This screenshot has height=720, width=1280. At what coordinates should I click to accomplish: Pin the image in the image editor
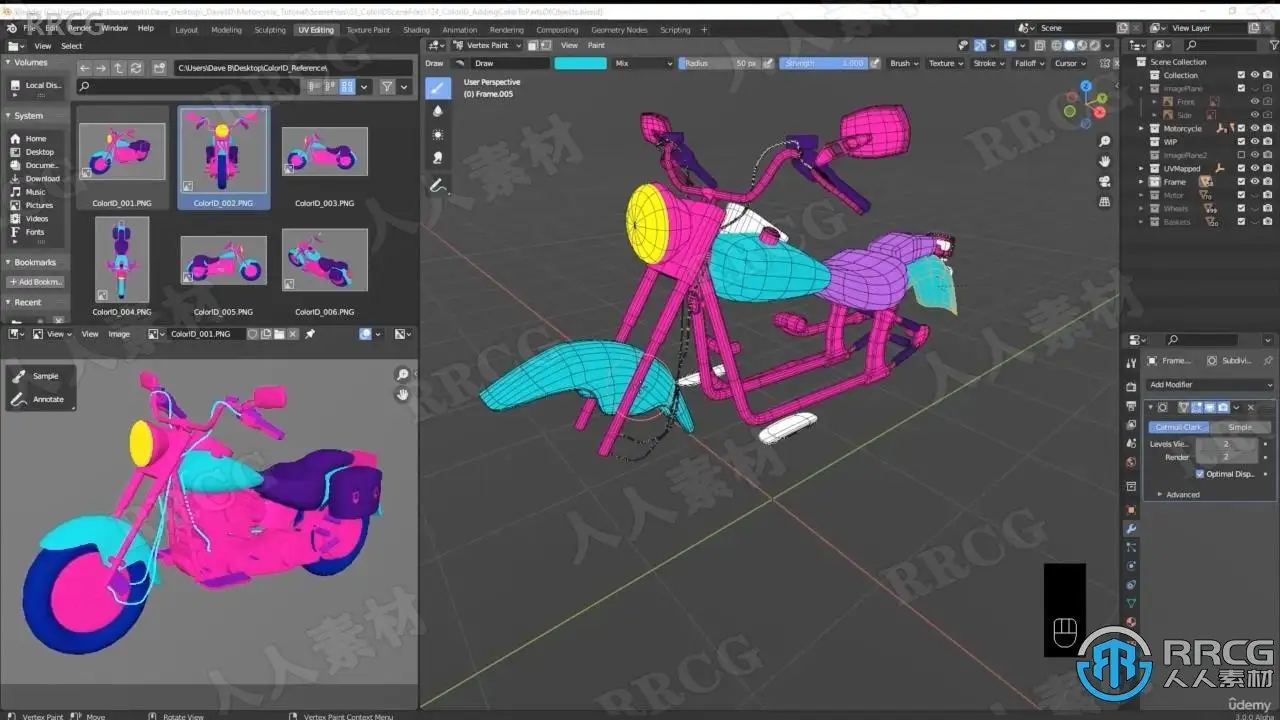point(310,334)
